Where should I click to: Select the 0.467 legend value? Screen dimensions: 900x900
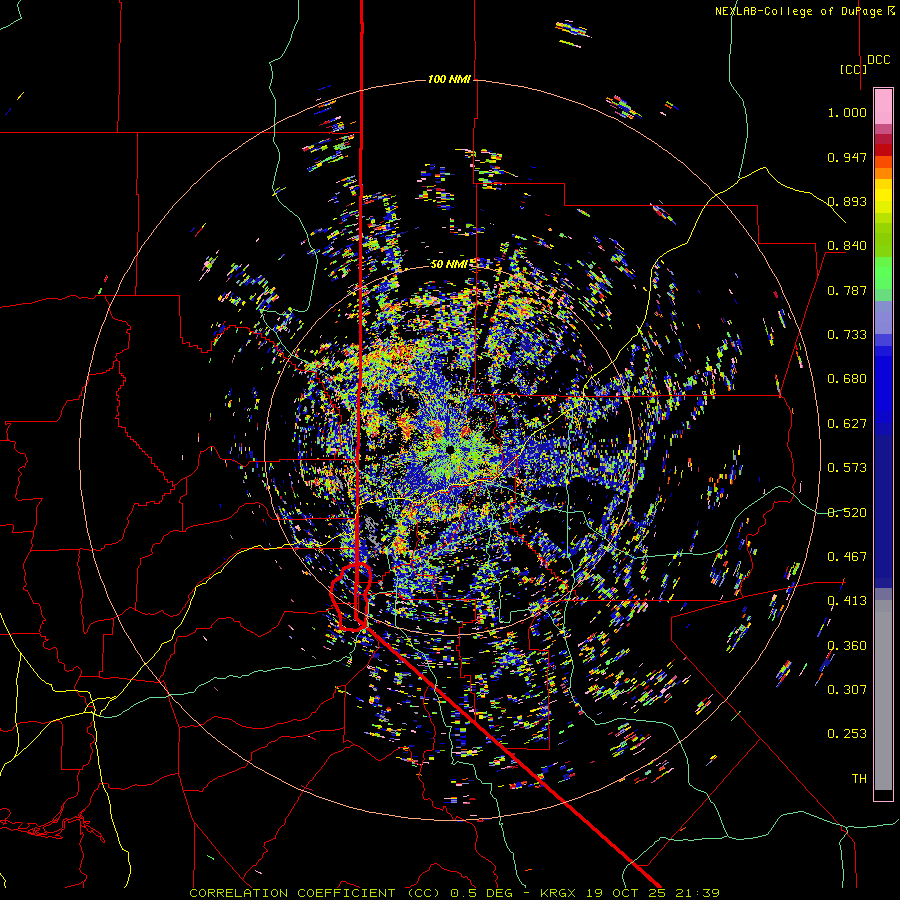click(847, 557)
